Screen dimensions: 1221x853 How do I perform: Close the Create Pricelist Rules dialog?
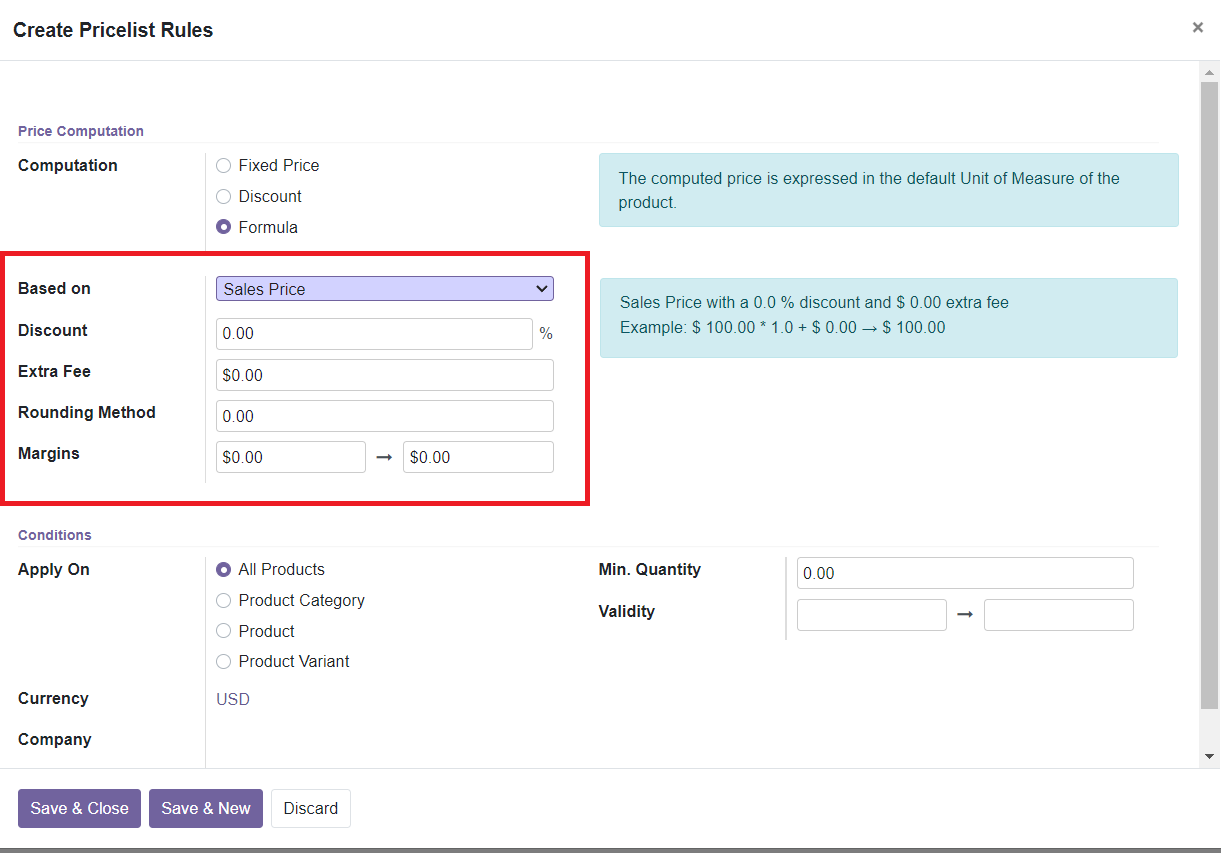1197,27
